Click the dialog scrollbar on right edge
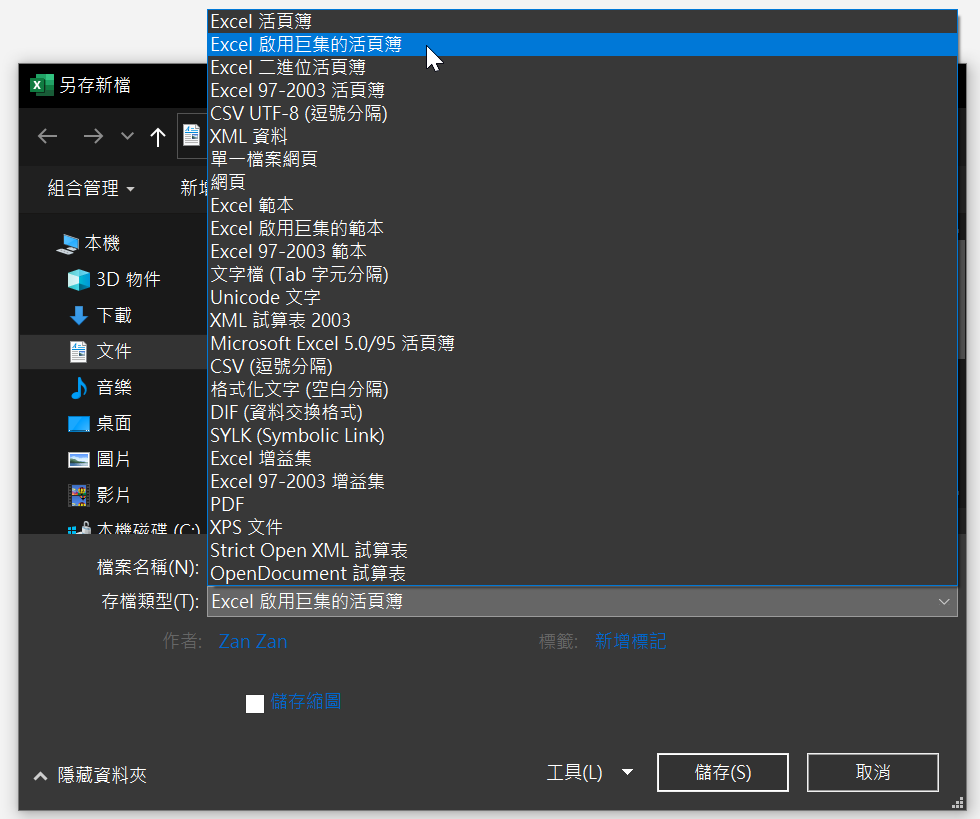Viewport: 980px width, 819px height. [961, 300]
